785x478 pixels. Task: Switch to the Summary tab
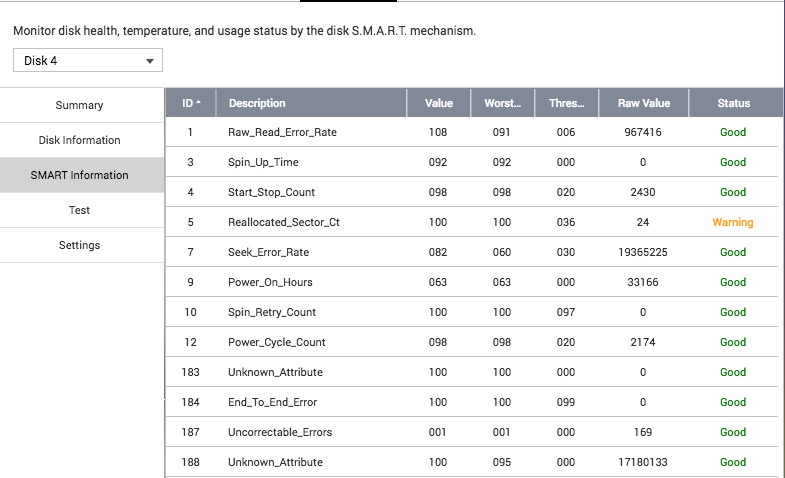[x=80, y=105]
